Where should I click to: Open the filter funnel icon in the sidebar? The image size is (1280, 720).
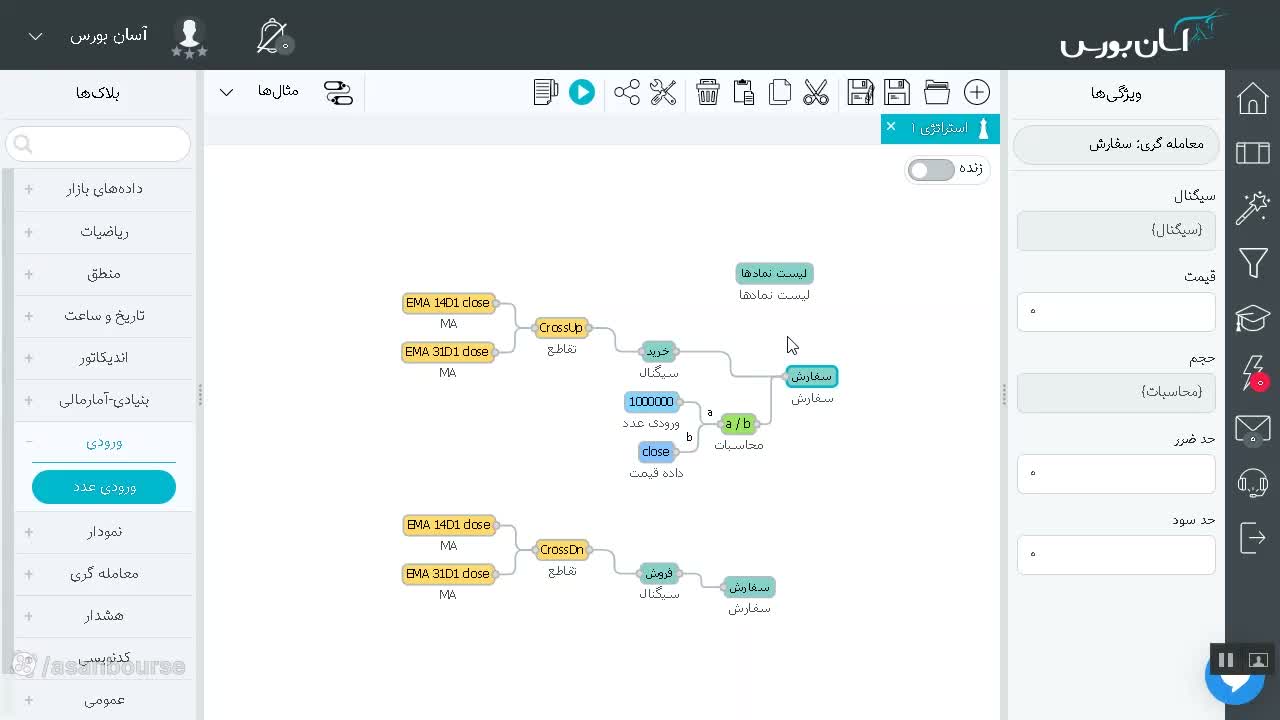1253,263
